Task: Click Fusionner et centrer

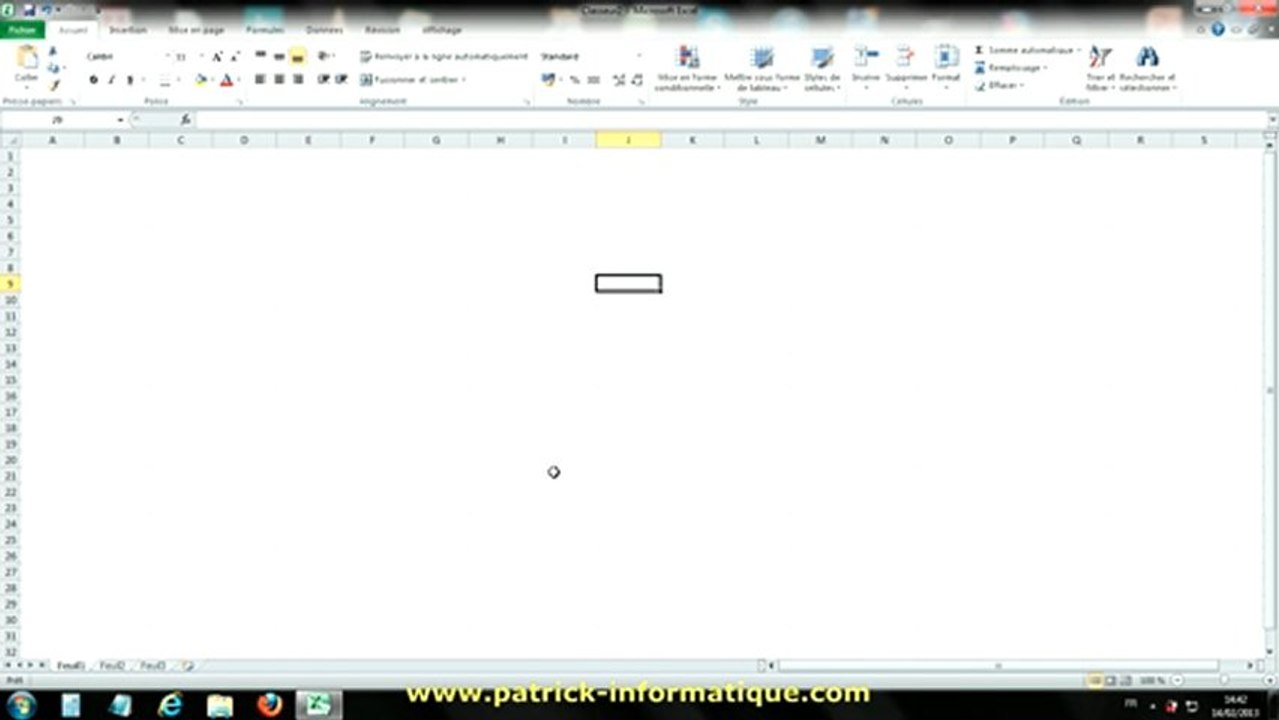Action: (x=413, y=79)
